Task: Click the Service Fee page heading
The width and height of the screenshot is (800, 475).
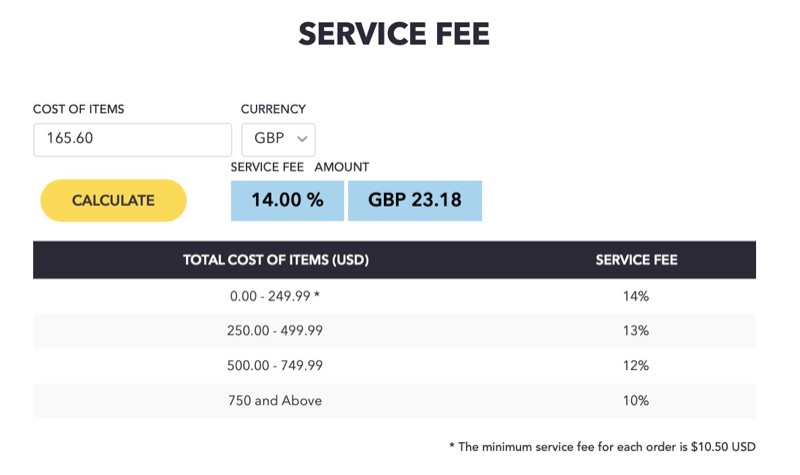Action: pyautogui.click(x=394, y=34)
